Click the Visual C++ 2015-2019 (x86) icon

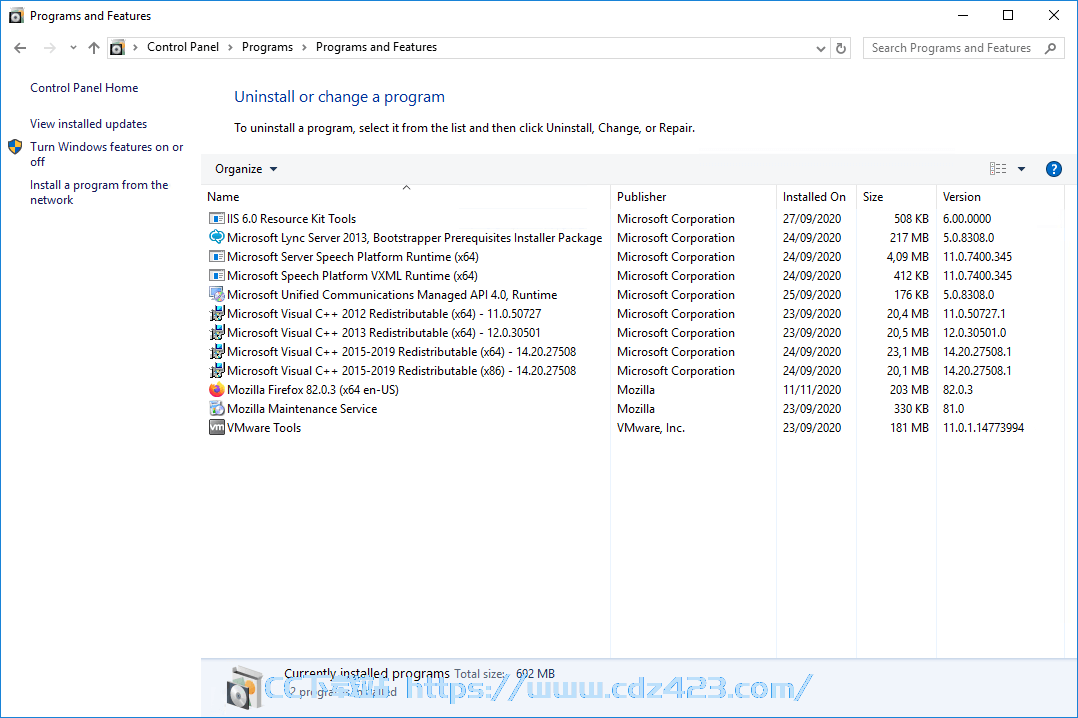pos(217,371)
